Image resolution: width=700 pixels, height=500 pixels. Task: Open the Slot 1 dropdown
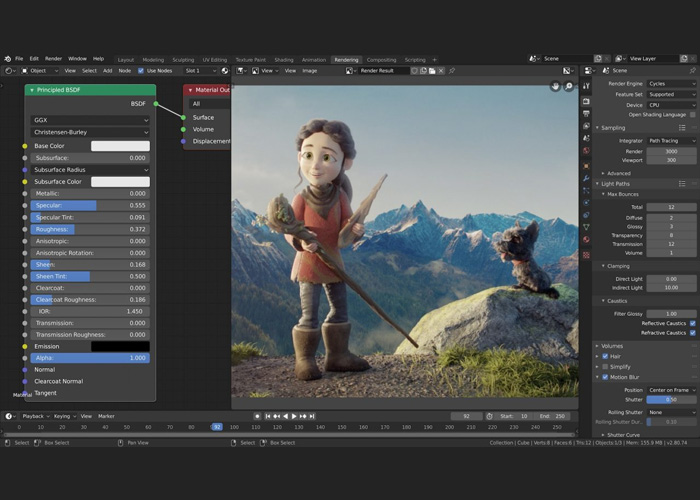(200, 71)
